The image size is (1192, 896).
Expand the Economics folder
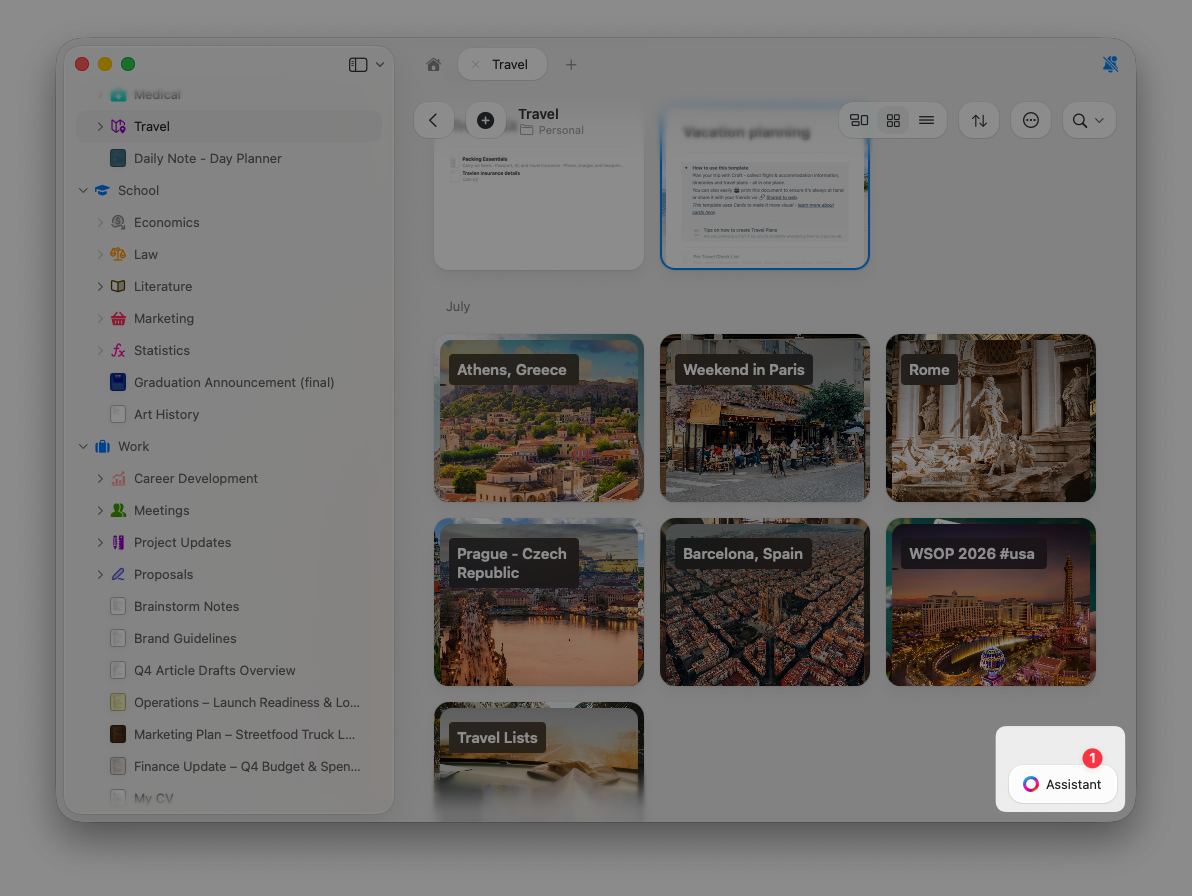100,222
